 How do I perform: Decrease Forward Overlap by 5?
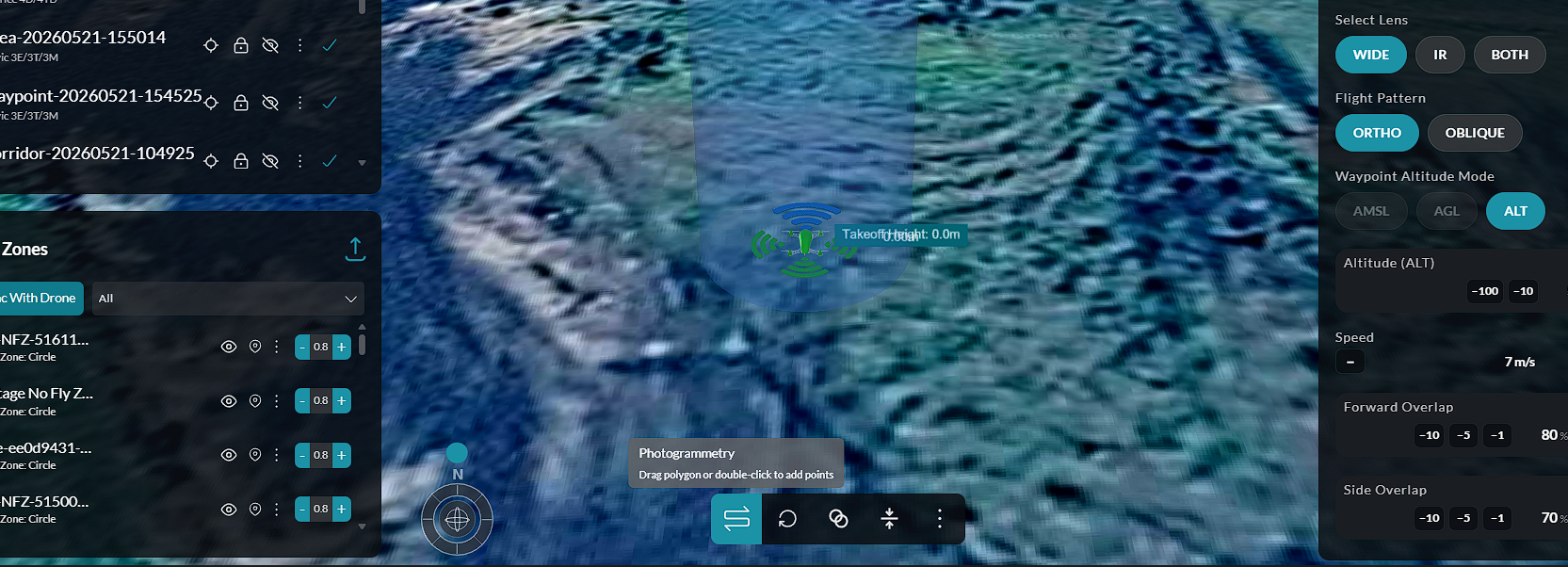point(1463,435)
